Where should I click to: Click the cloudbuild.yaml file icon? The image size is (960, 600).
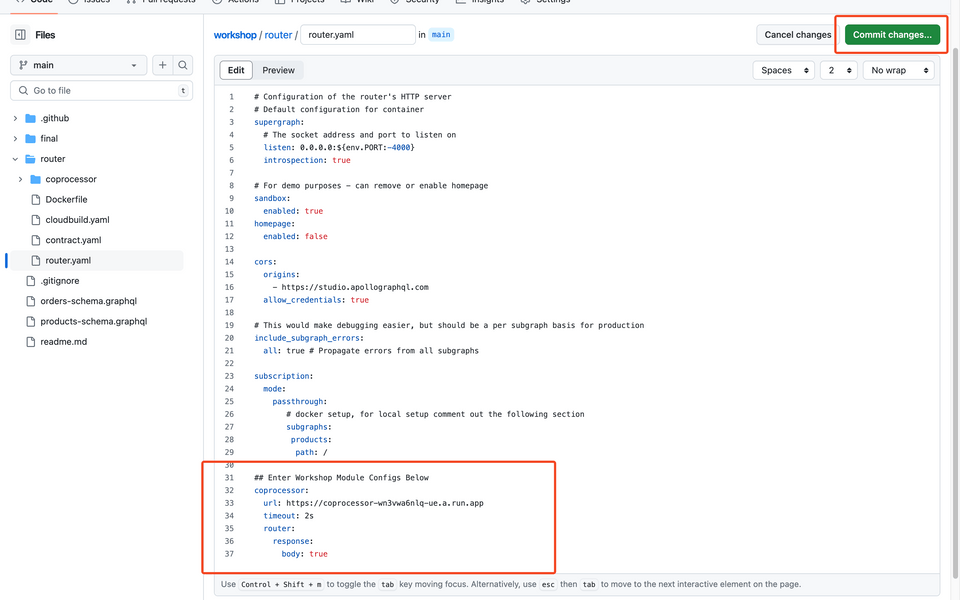click(x=36, y=220)
